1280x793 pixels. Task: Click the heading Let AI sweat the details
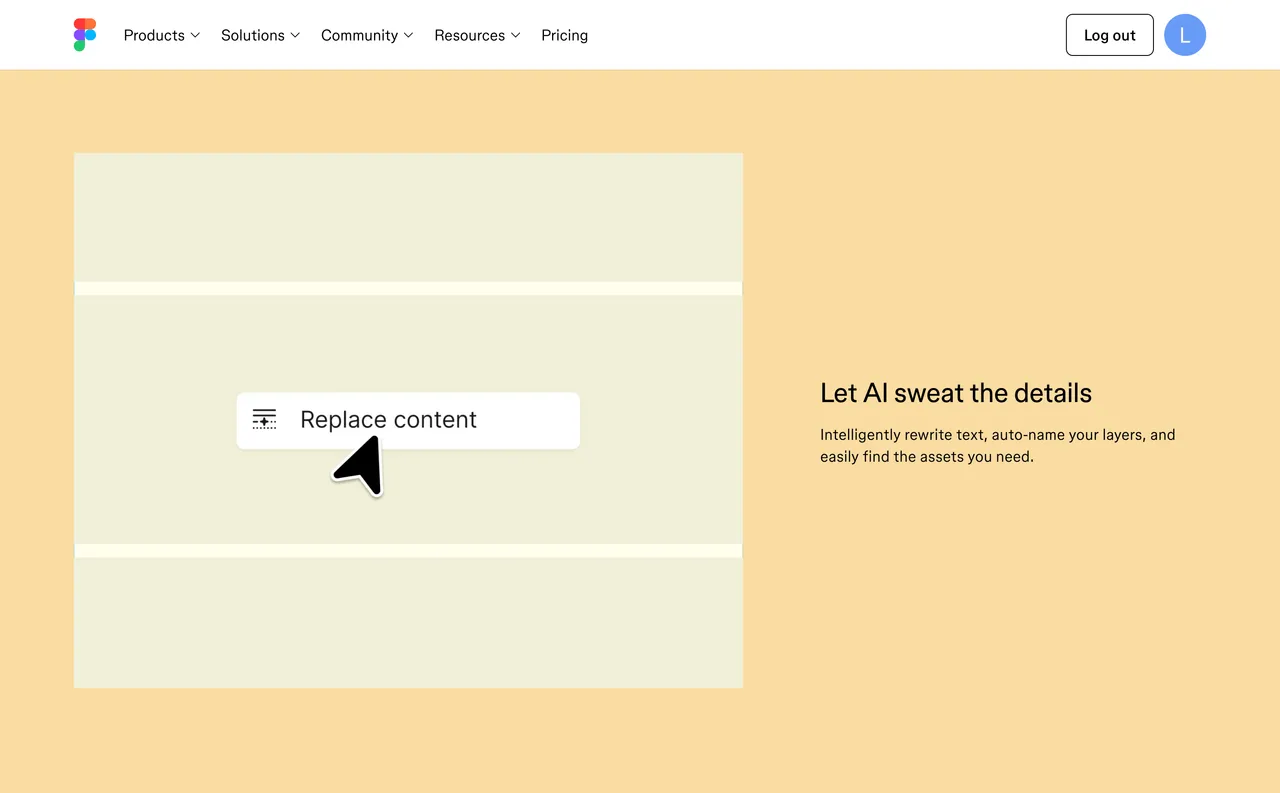(x=955, y=392)
